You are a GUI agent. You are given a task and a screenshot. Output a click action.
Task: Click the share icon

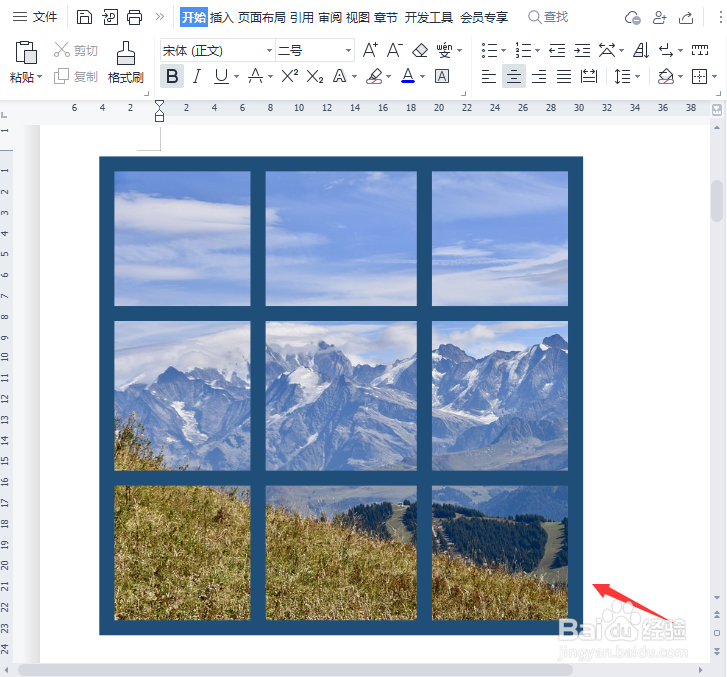pos(686,18)
